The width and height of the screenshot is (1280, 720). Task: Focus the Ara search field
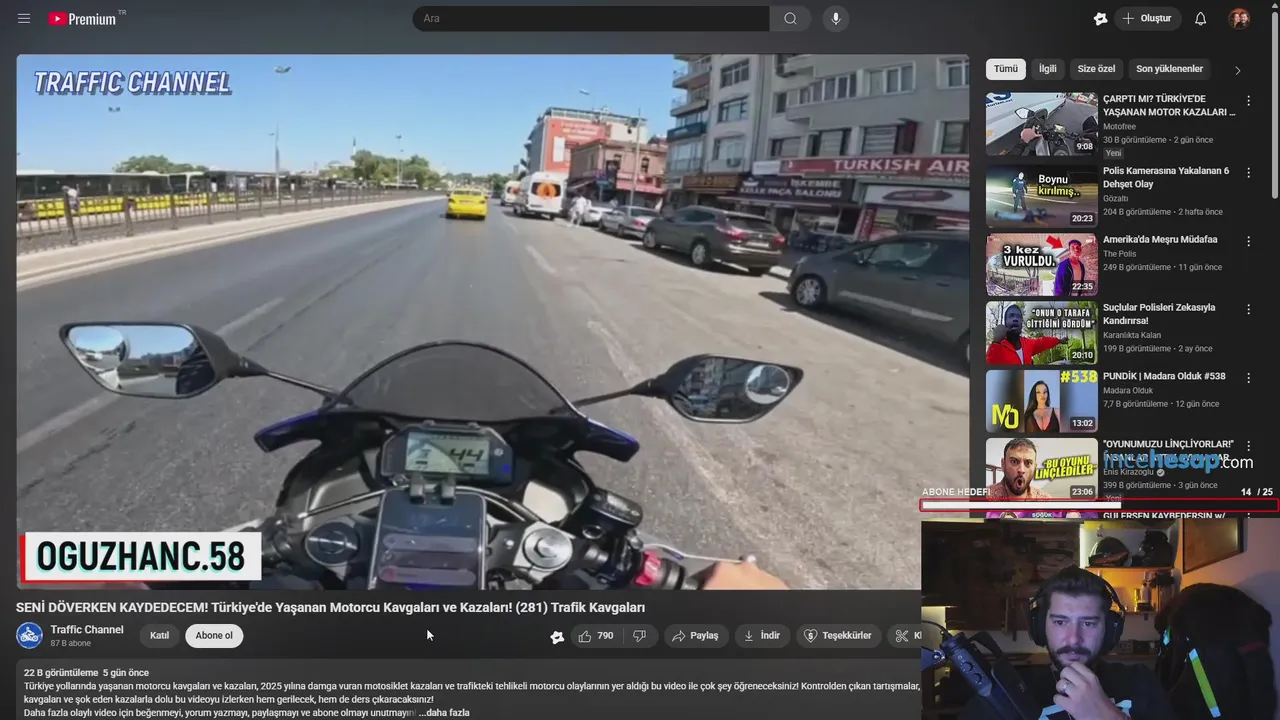coord(591,18)
